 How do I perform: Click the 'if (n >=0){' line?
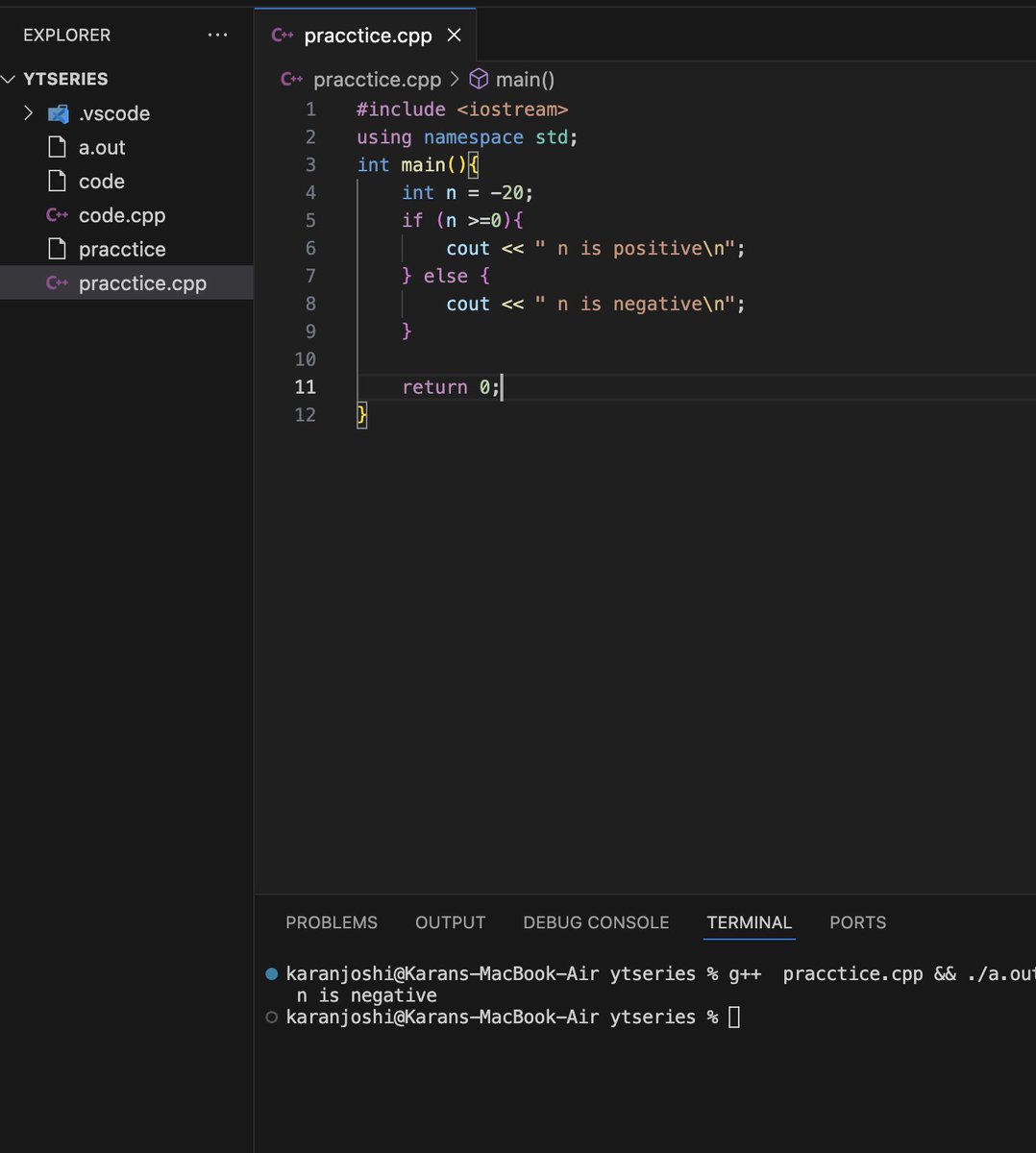click(462, 220)
